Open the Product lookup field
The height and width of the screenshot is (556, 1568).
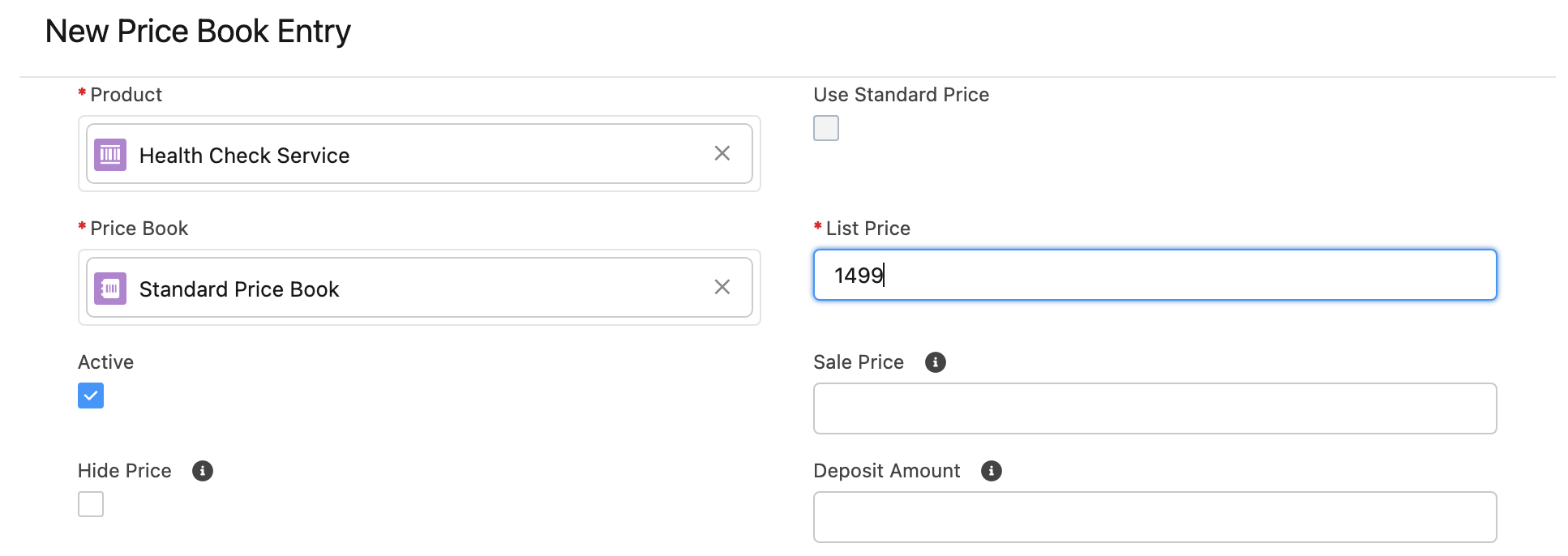click(419, 154)
